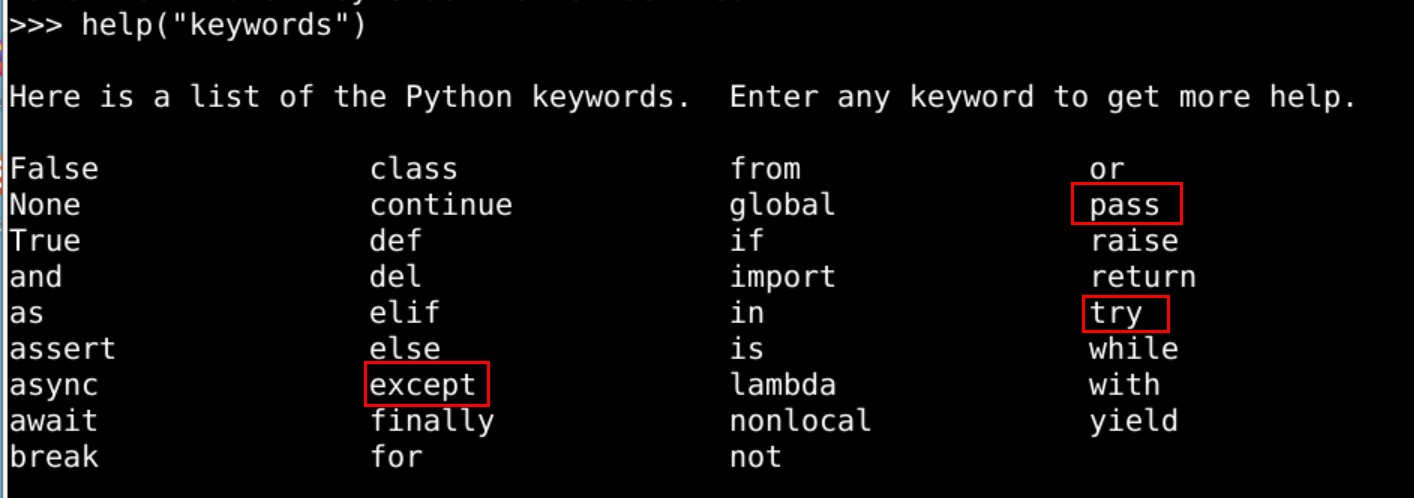The height and width of the screenshot is (498, 1414).
Task: Select the 'assert' keyword
Action: point(63,349)
